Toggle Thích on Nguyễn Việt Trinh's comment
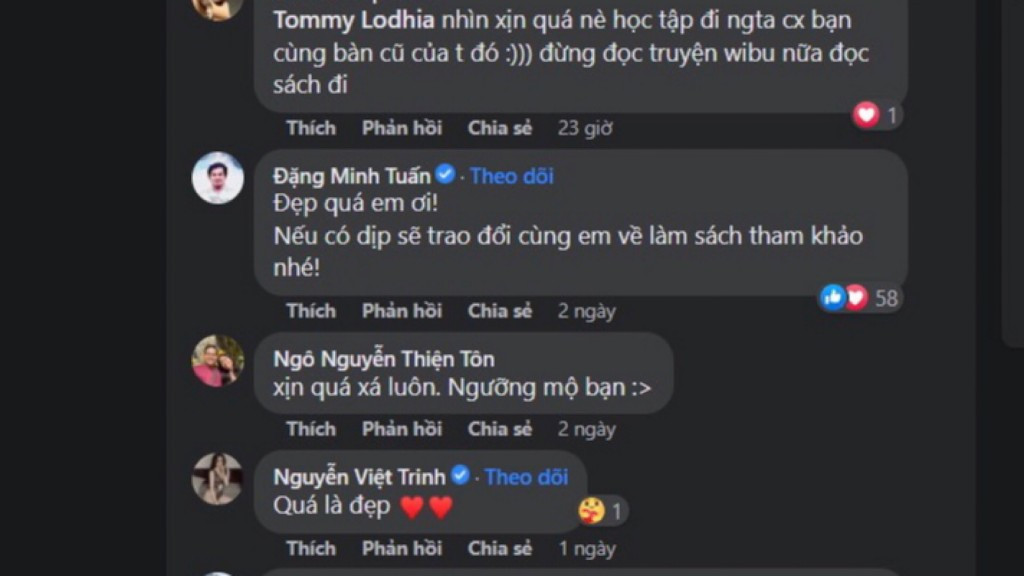1024x576 pixels. click(x=310, y=548)
